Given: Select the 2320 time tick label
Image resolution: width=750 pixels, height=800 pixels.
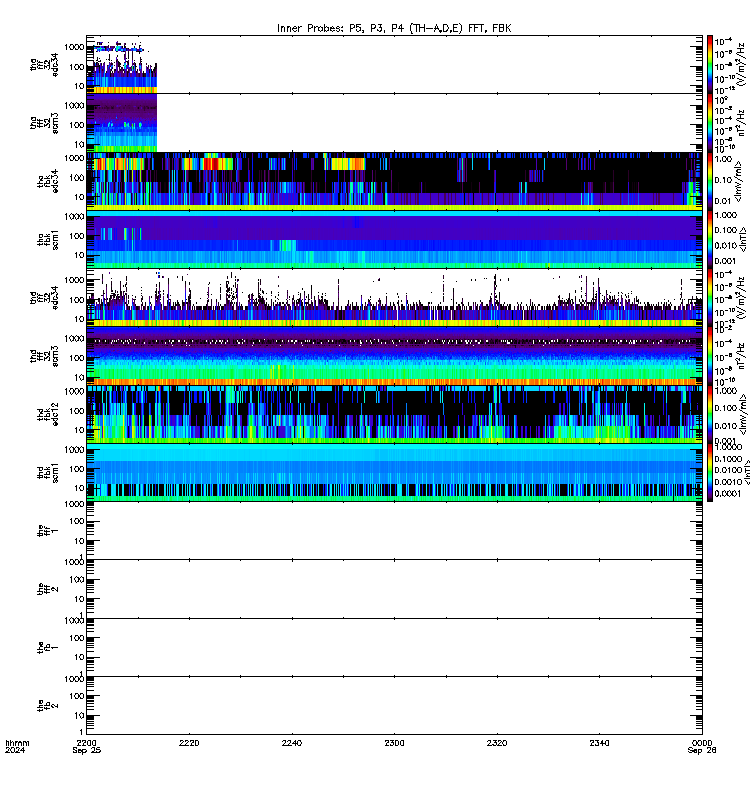Looking at the screenshot, I should [497, 743].
